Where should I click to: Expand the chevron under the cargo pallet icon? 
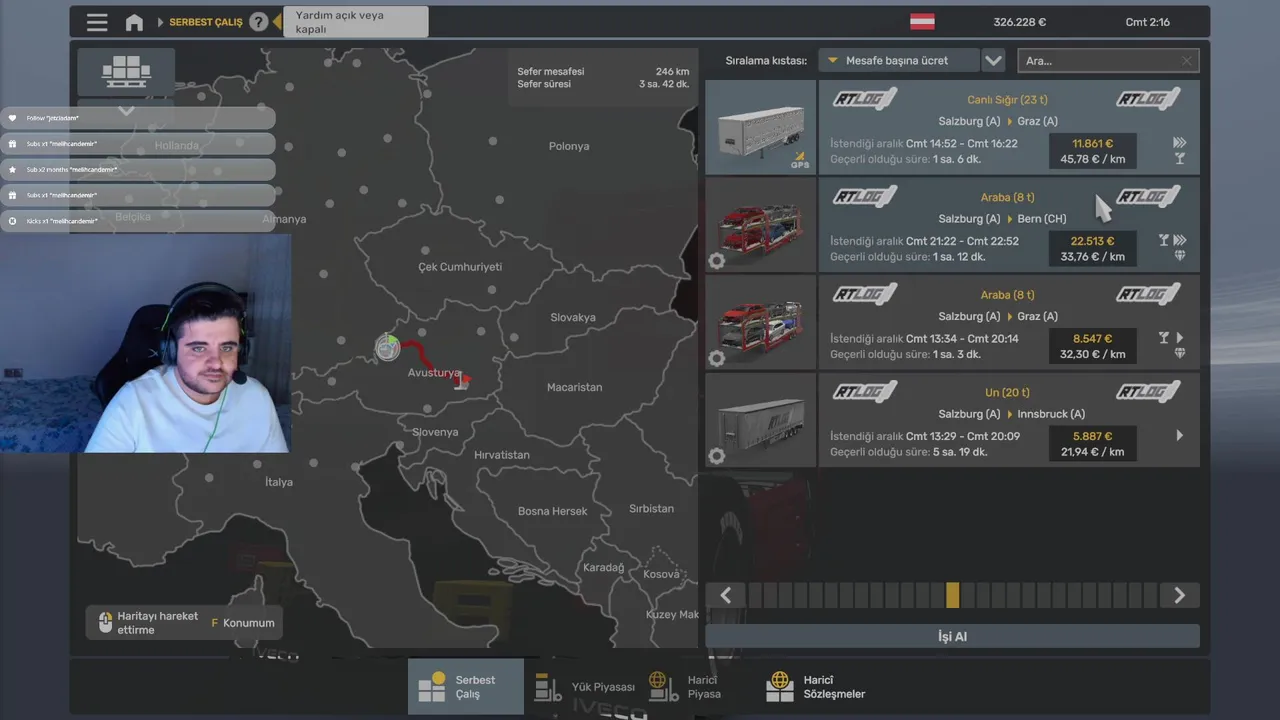[x=126, y=110]
